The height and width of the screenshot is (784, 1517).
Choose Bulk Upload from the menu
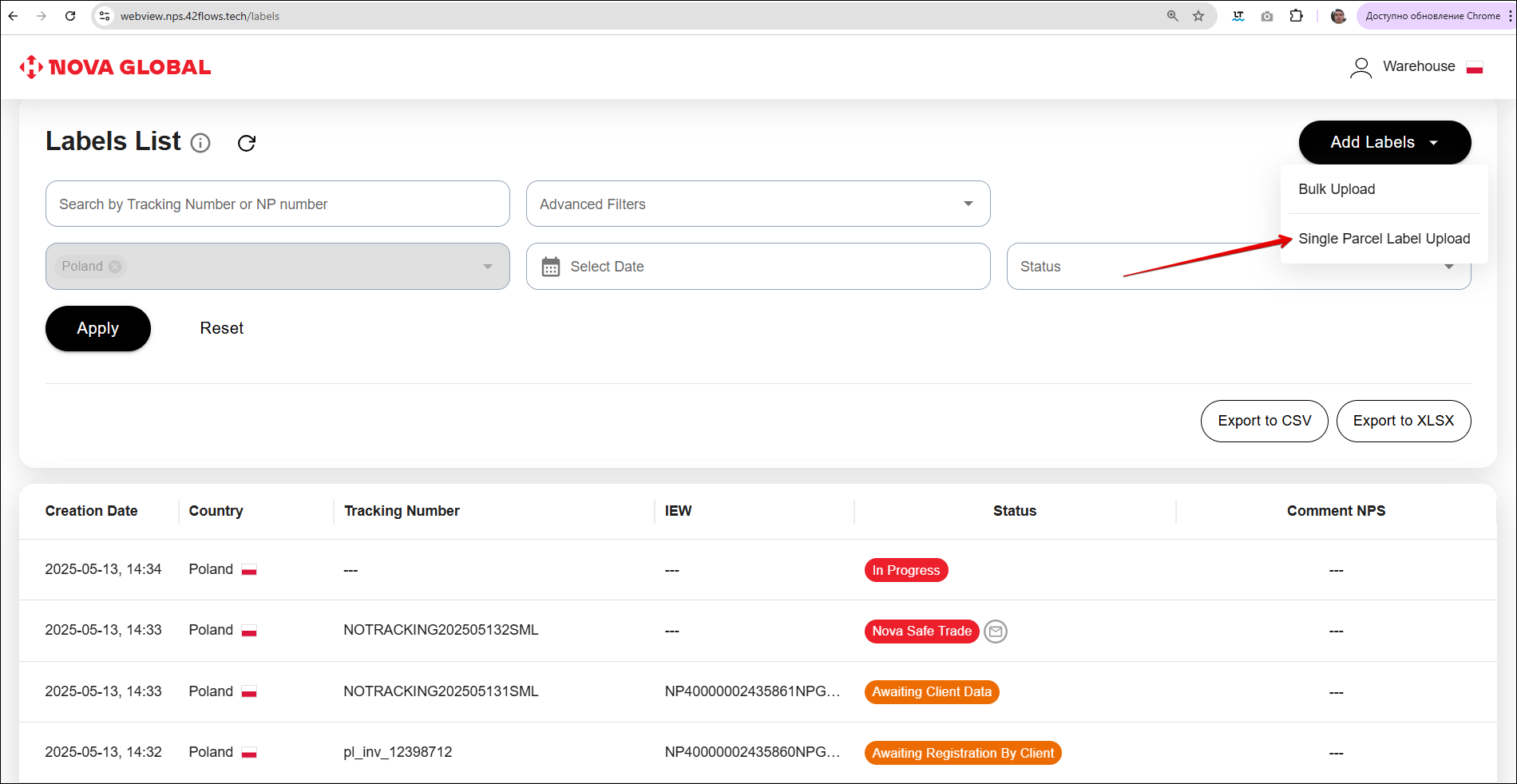click(x=1337, y=189)
